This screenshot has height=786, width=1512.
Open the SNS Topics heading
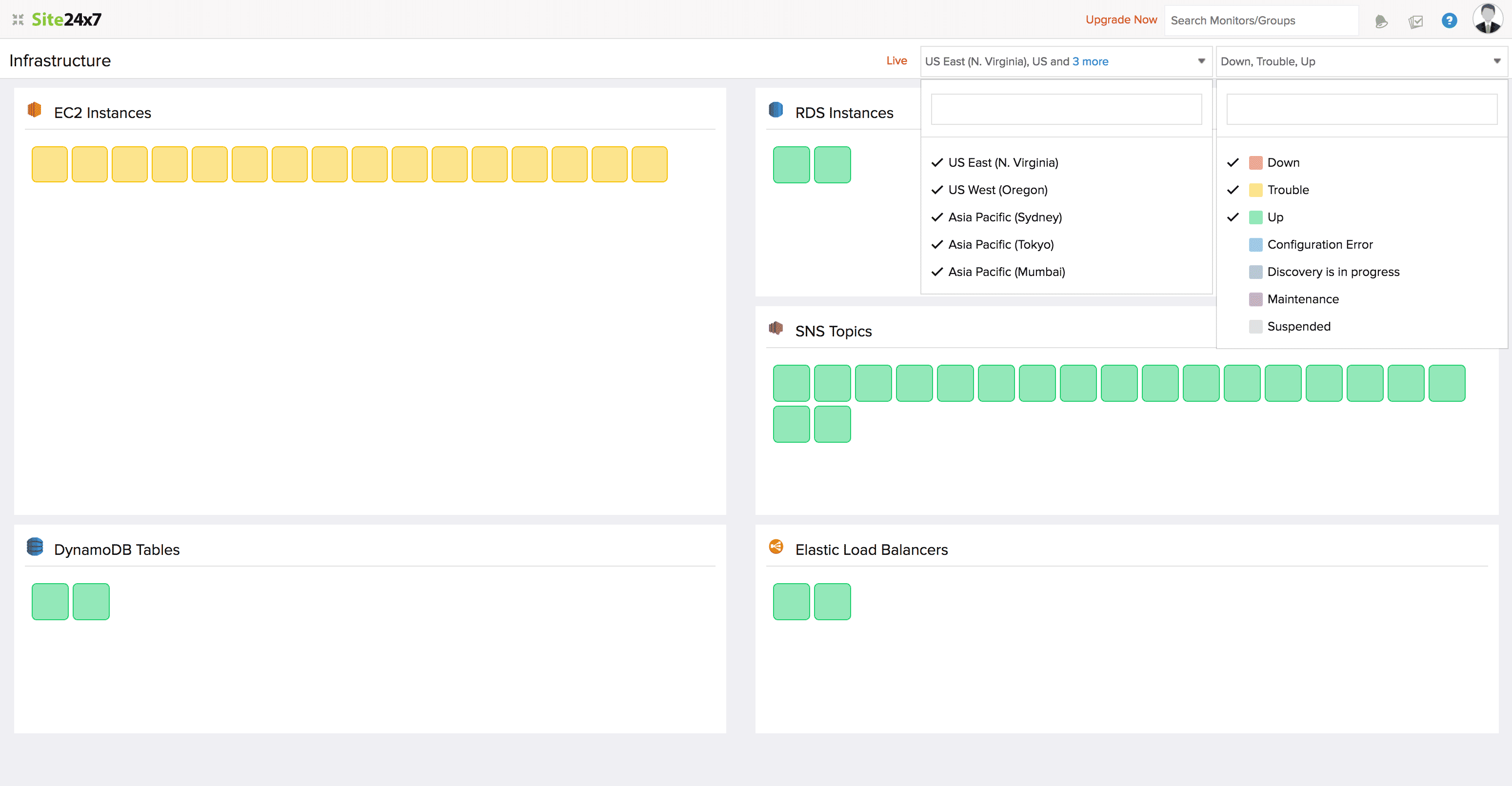[x=834, y=332]
